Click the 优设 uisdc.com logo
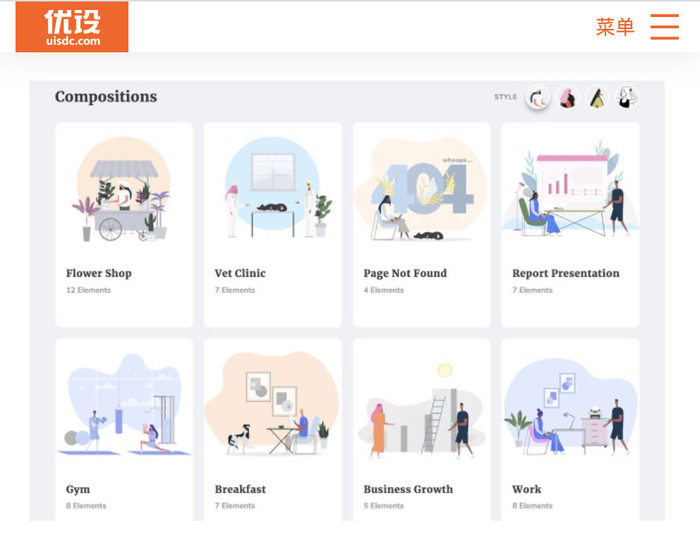 pos(72,27)
